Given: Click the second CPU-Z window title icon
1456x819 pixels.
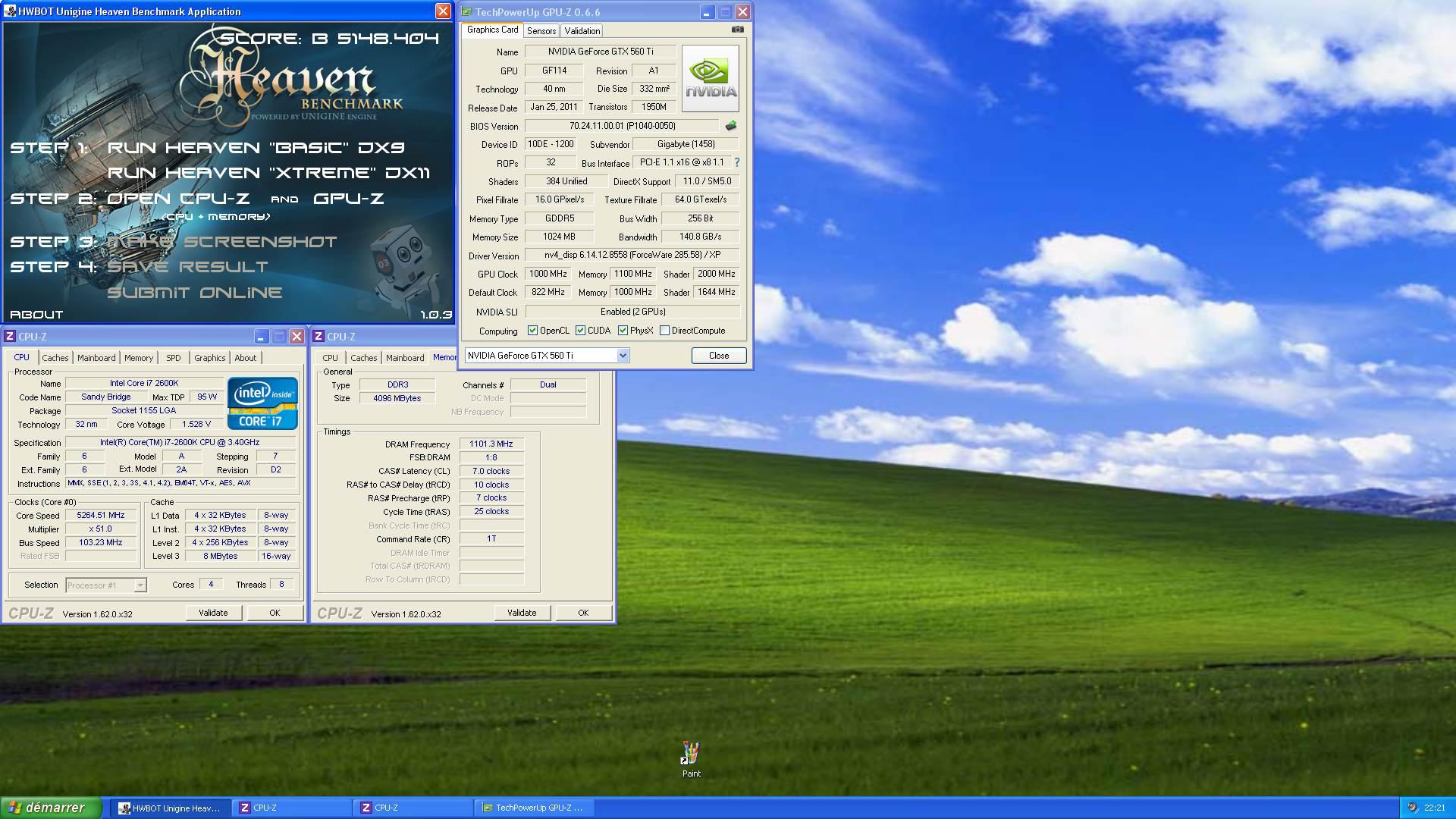Looking at the screenshot, I should pos(318,336).
